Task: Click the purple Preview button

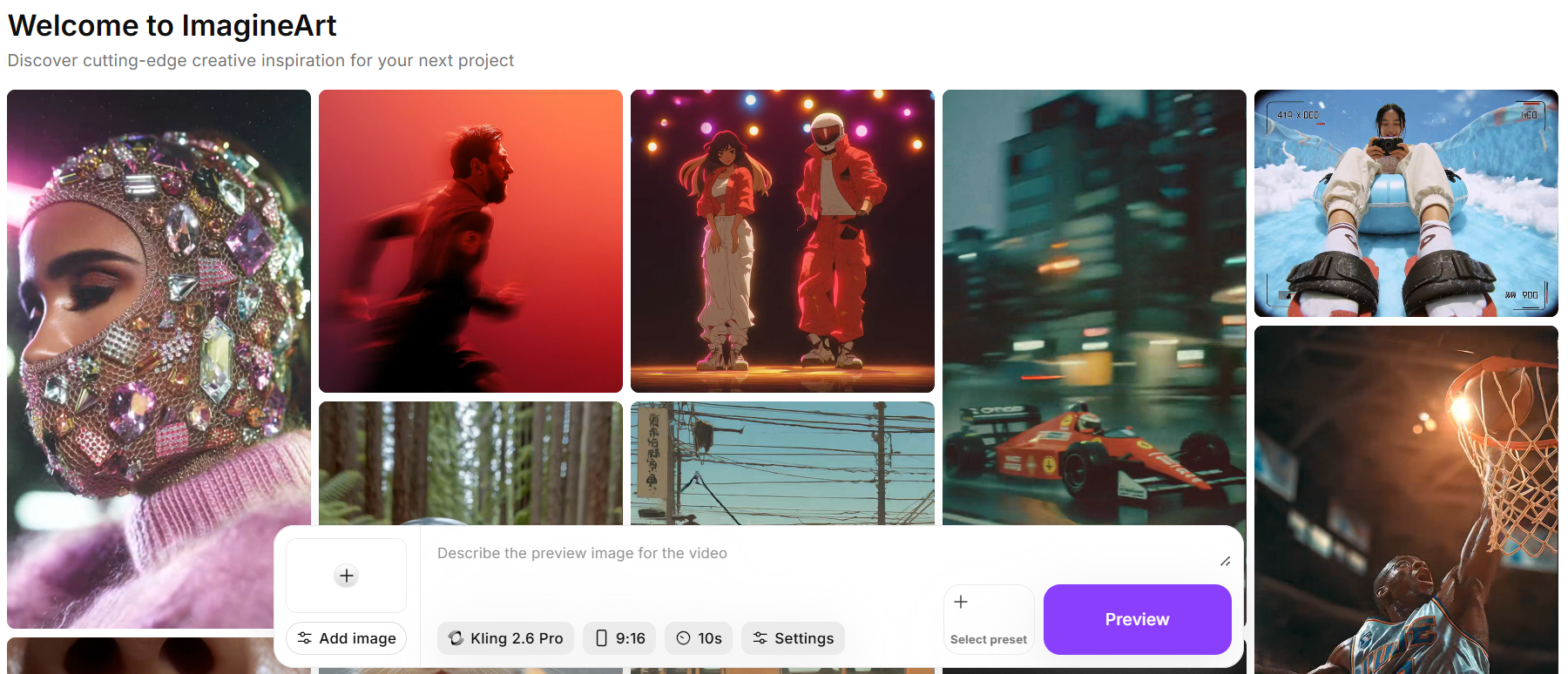Action: click(x=1137, y=619)
